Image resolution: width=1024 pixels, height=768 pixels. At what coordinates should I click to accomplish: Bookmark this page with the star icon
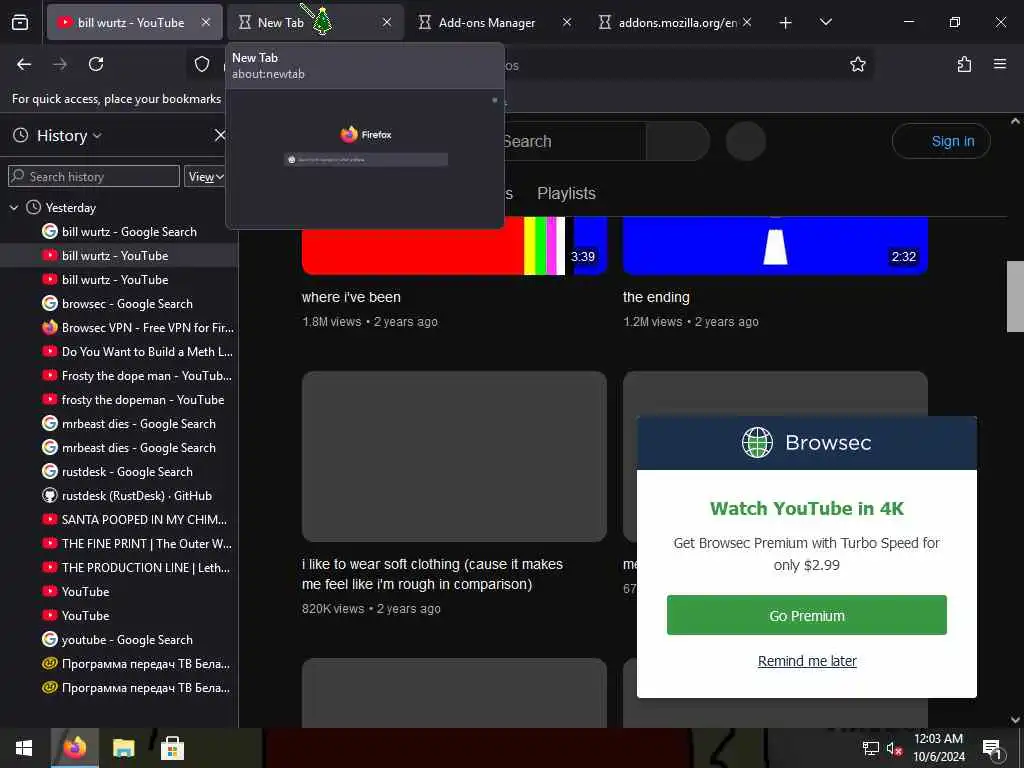857,64
